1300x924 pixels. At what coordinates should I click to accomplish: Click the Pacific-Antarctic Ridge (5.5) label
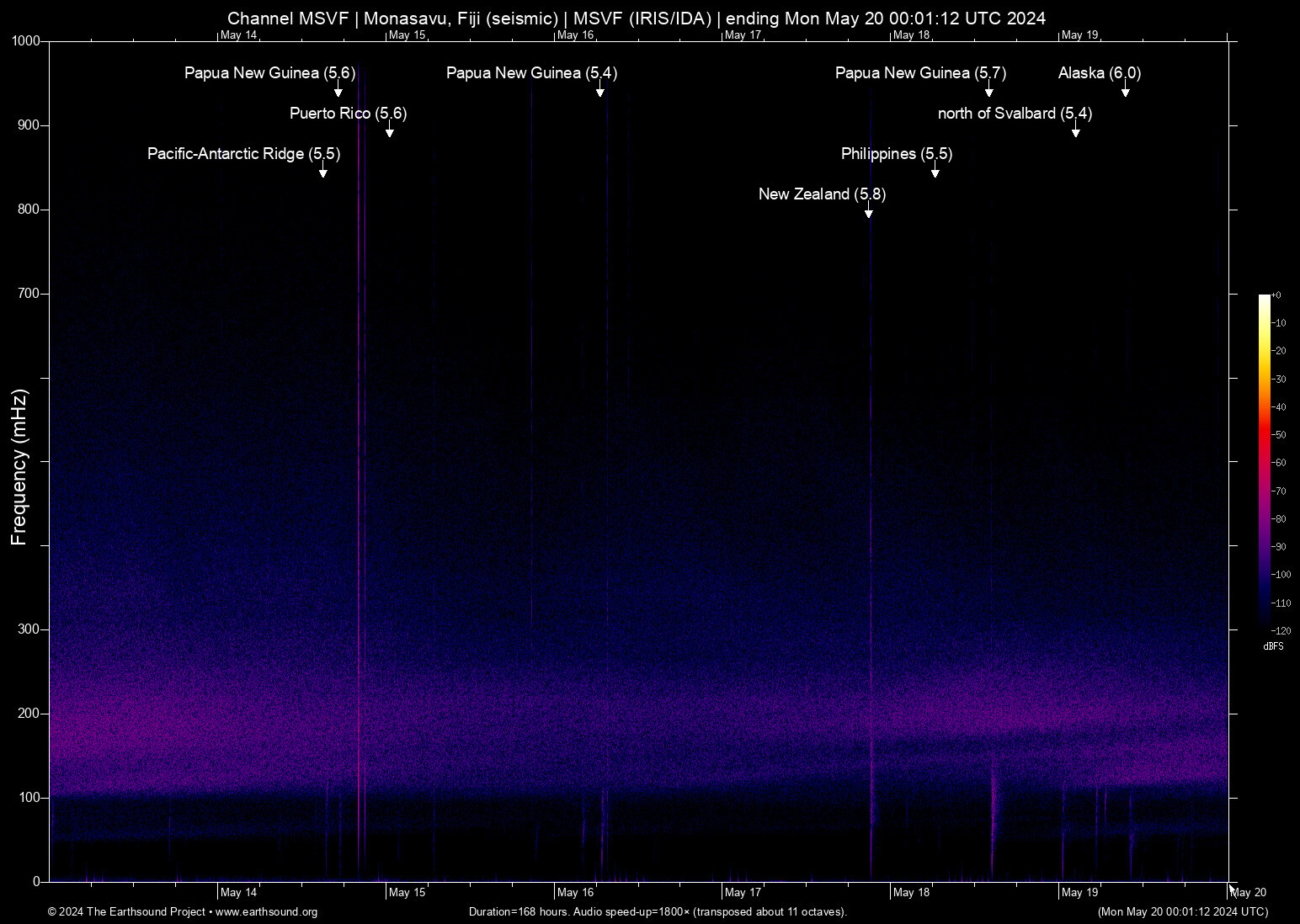click(242, 154)
